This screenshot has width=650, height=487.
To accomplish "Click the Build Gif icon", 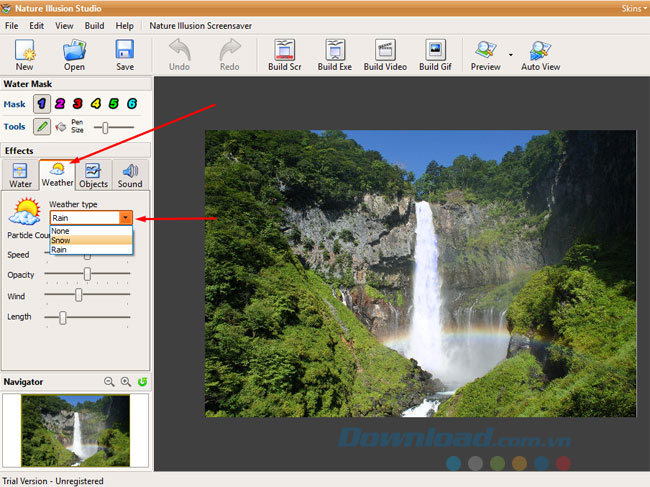I will pos(435,54).
